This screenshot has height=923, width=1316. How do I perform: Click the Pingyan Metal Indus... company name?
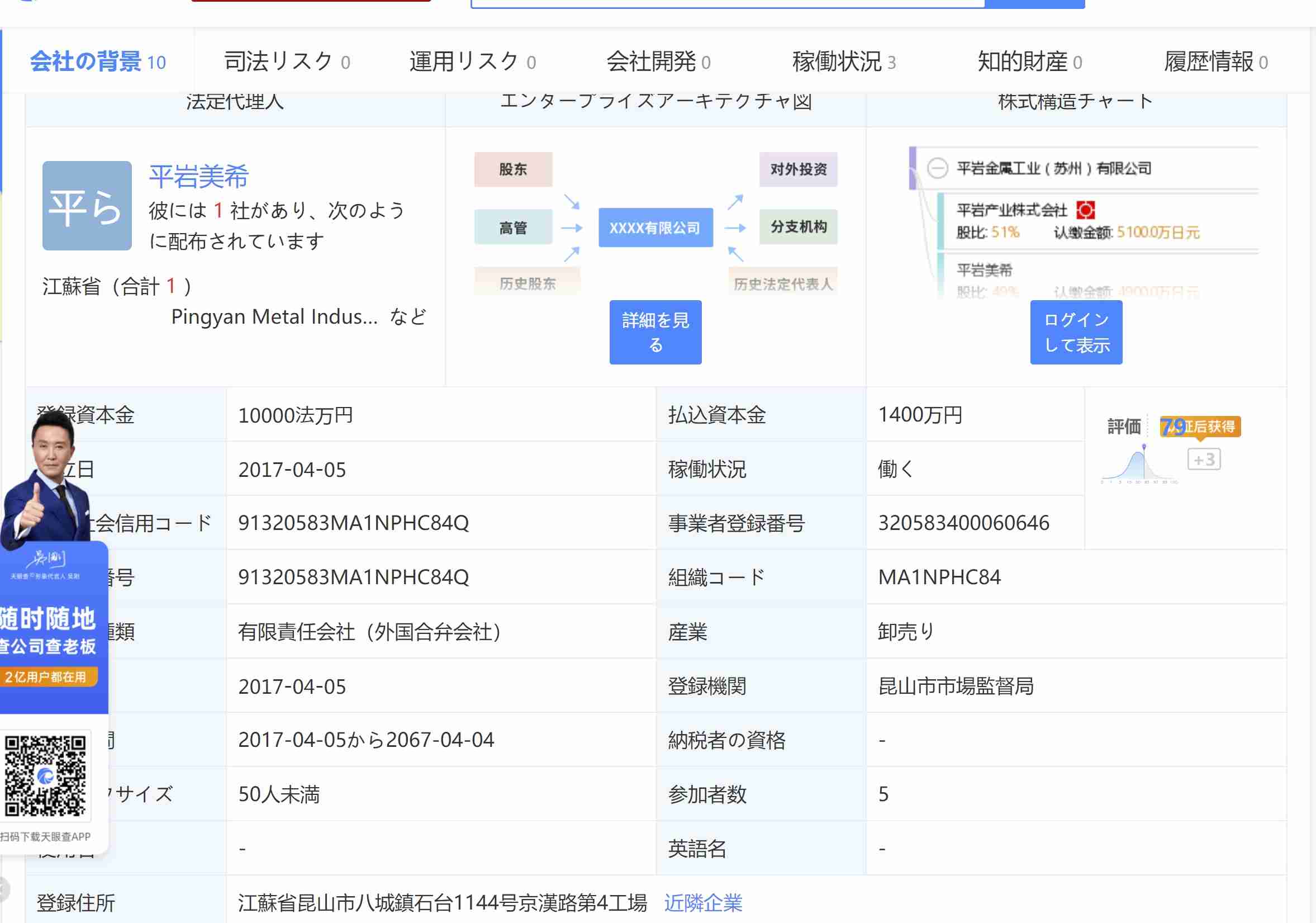pyautogui.click(x=274, y=316)
